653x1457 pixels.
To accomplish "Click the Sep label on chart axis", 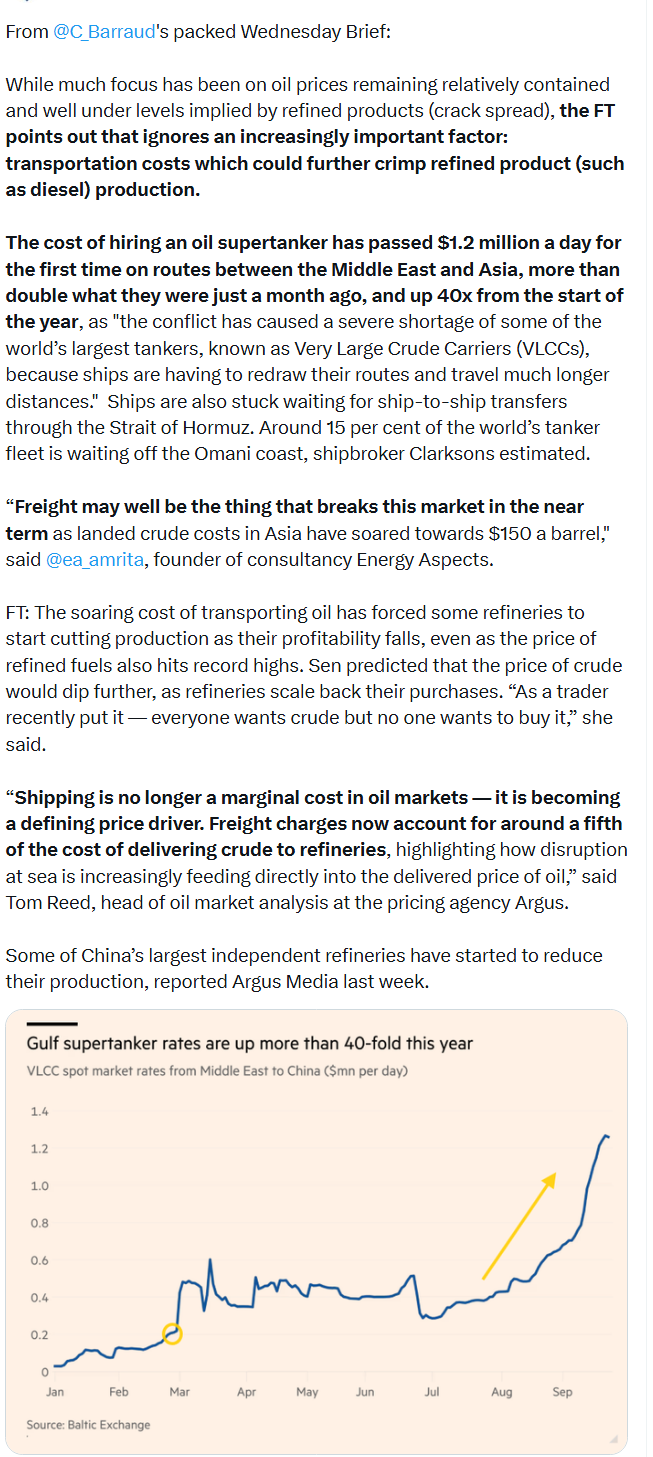I will pos(562,1391).
